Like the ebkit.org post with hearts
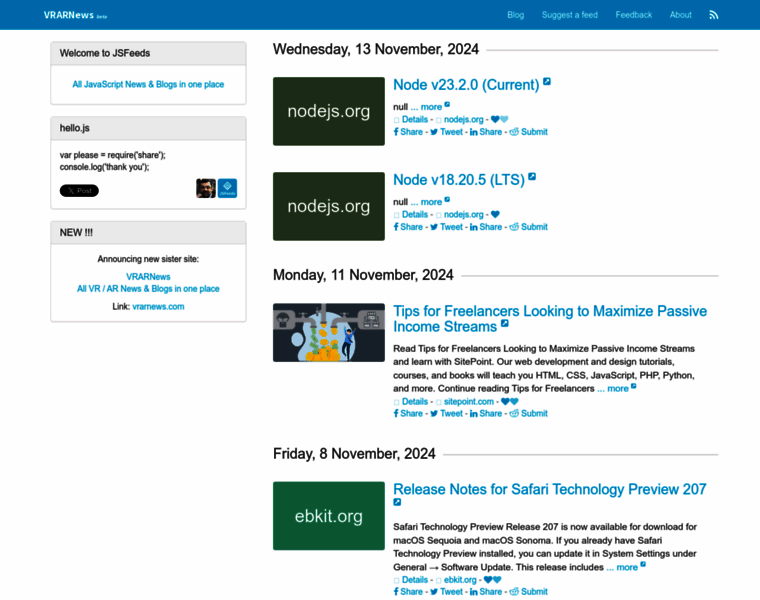Viewport: 760px width, 600px height. click(492, 580)
